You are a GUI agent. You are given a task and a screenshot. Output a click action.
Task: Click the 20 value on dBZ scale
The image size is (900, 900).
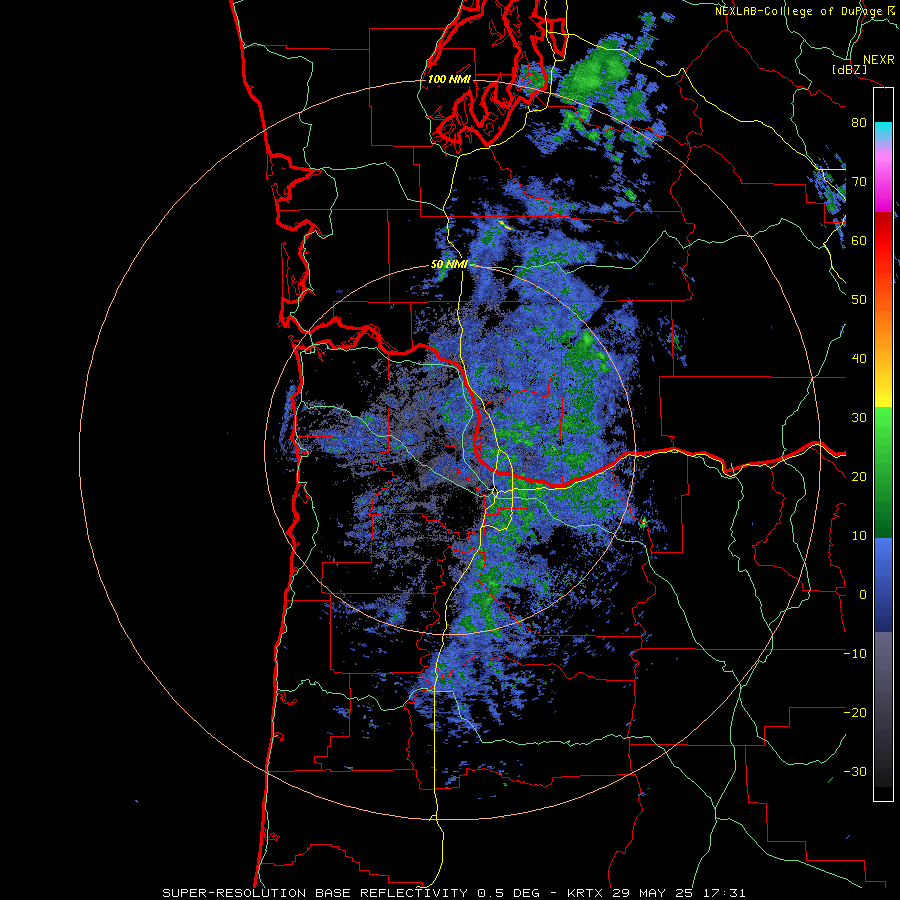pos(859,477)
